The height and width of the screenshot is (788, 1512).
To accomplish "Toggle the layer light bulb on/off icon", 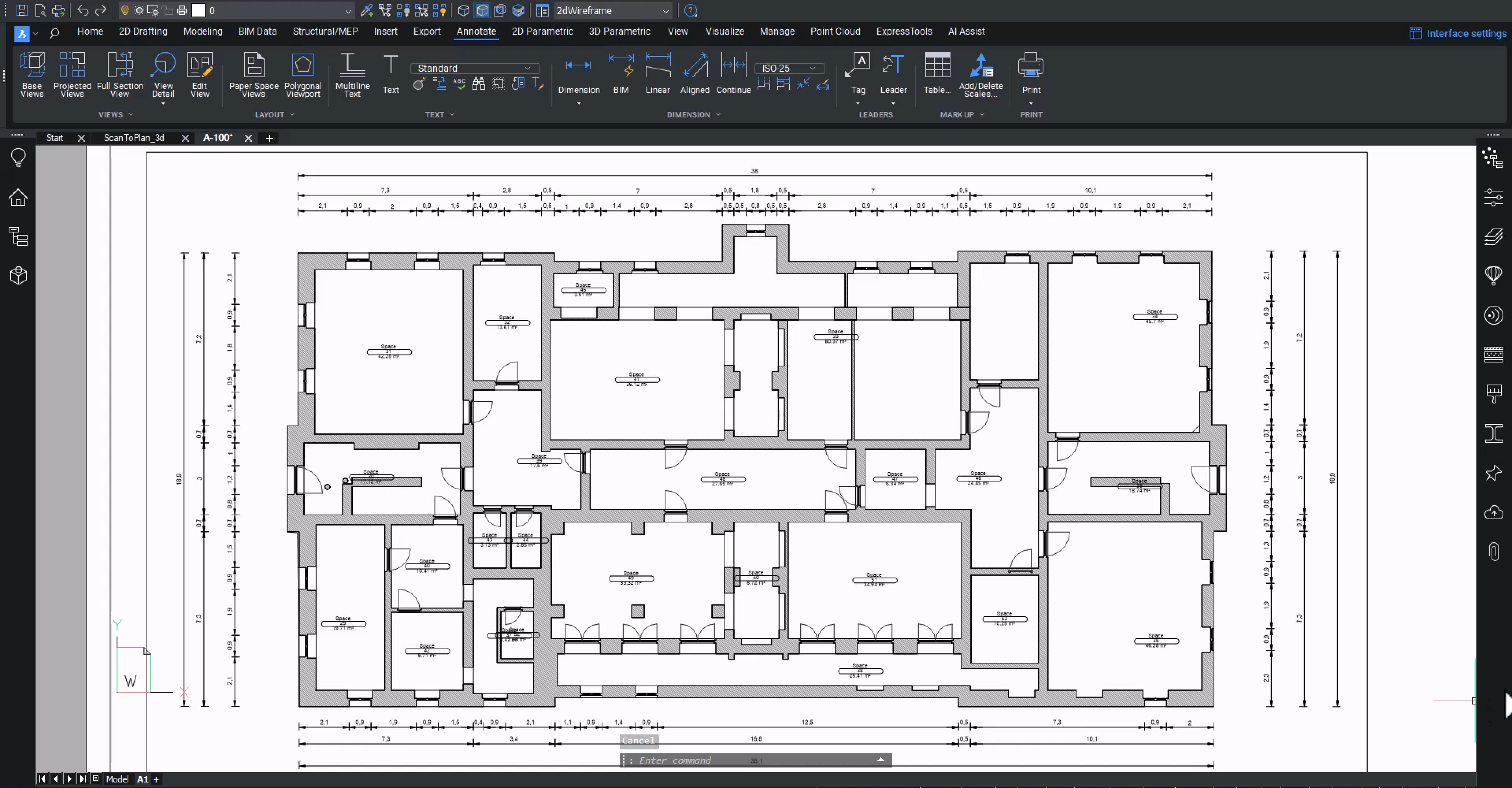I will pyautogui.click(x=124, y=11).
